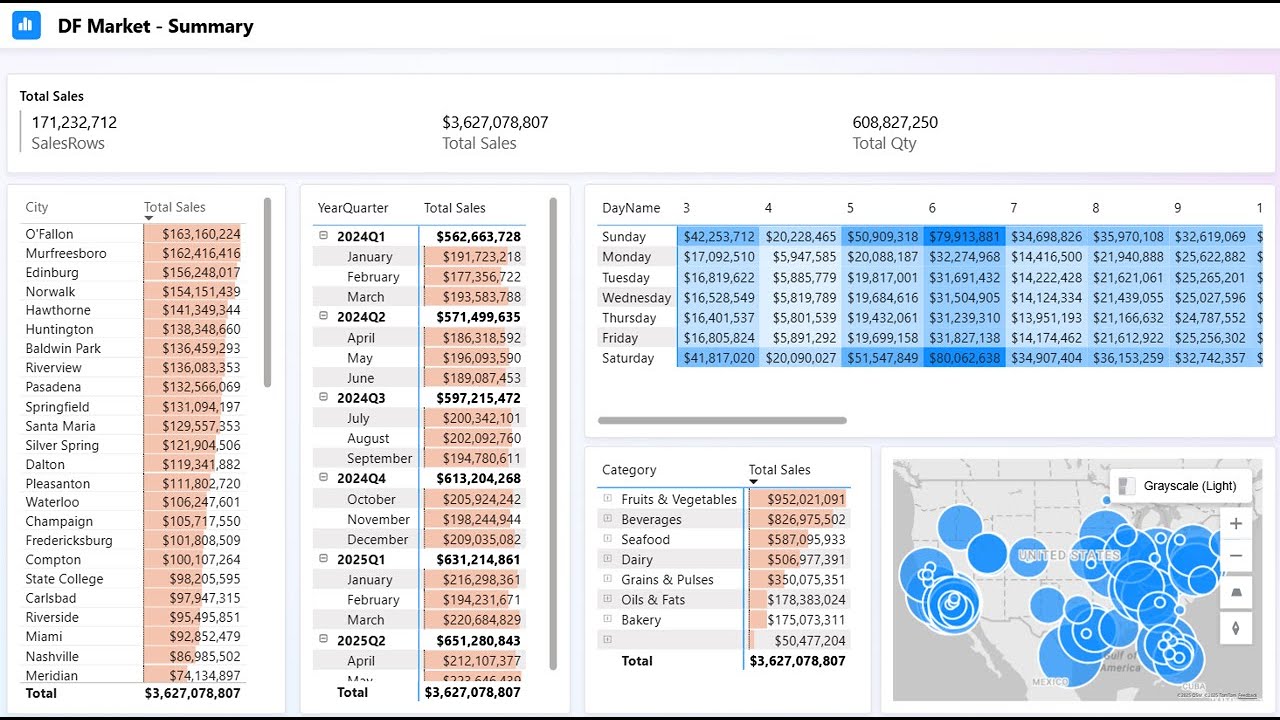The width and height of the screenshot is (1280, 720).
Task: Click the 171,232,712 SalesRows card value
Action: tap(74, 122)
